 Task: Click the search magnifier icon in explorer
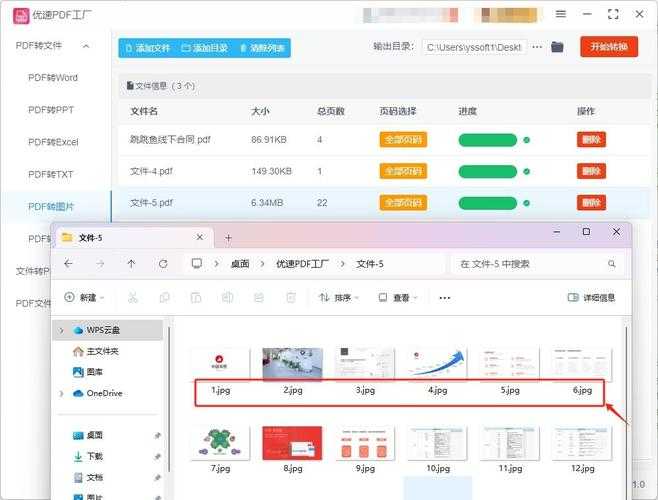pos(612,264)
